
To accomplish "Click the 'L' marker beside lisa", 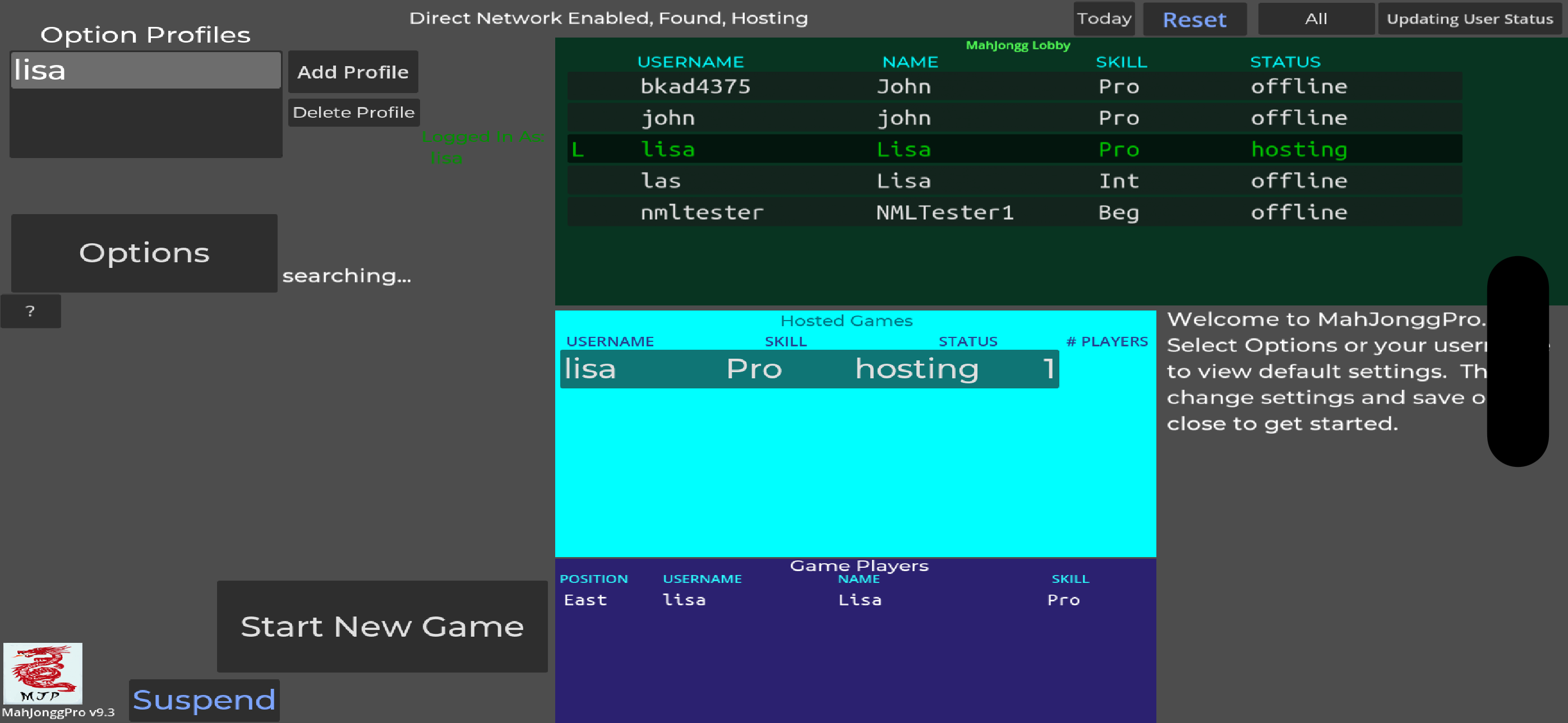I will coord(578,150).
